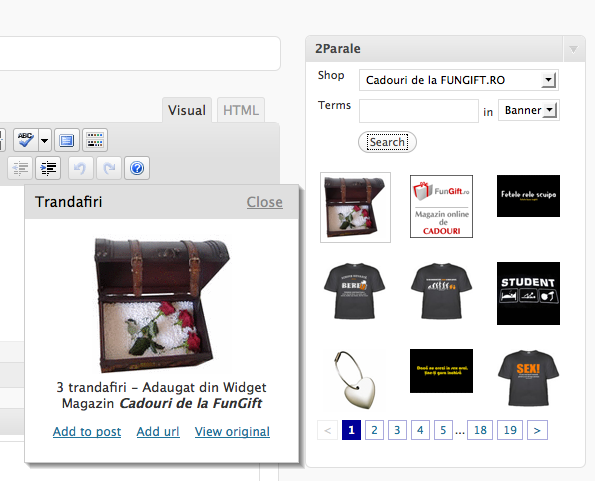Click the Terms input field

click(419, 111)
